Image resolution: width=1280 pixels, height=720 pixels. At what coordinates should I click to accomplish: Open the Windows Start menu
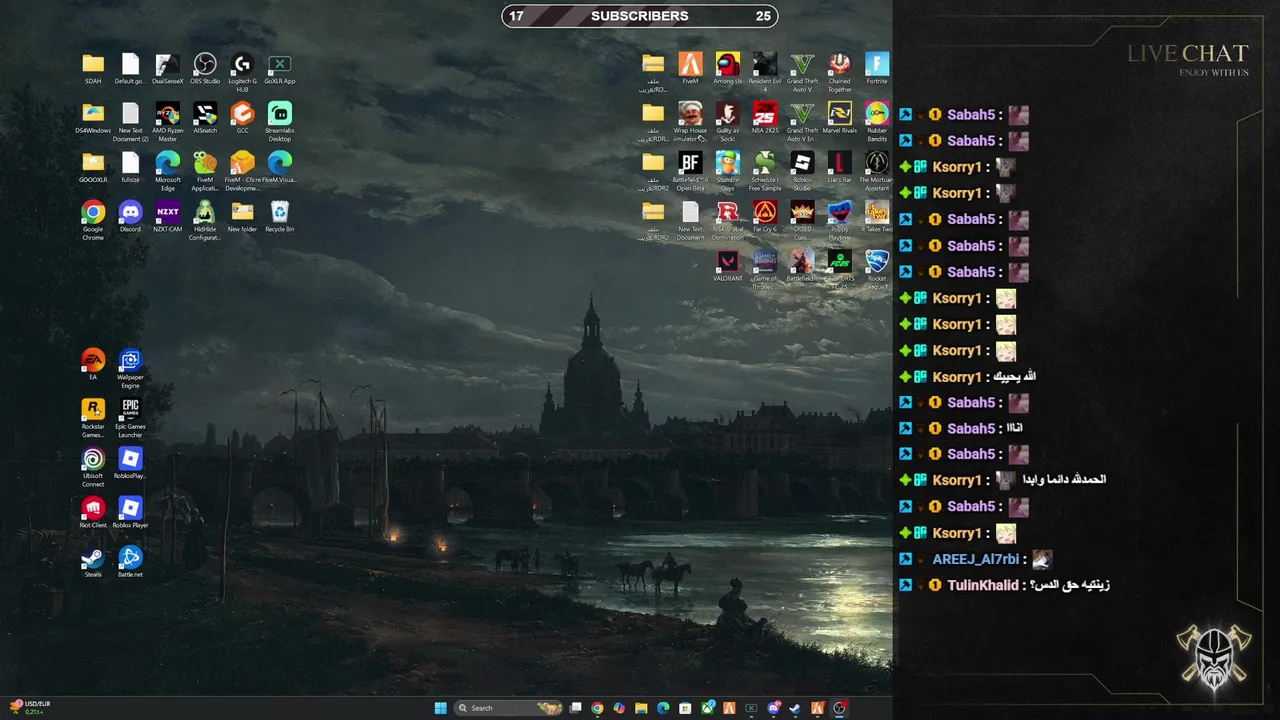(441, 708)
